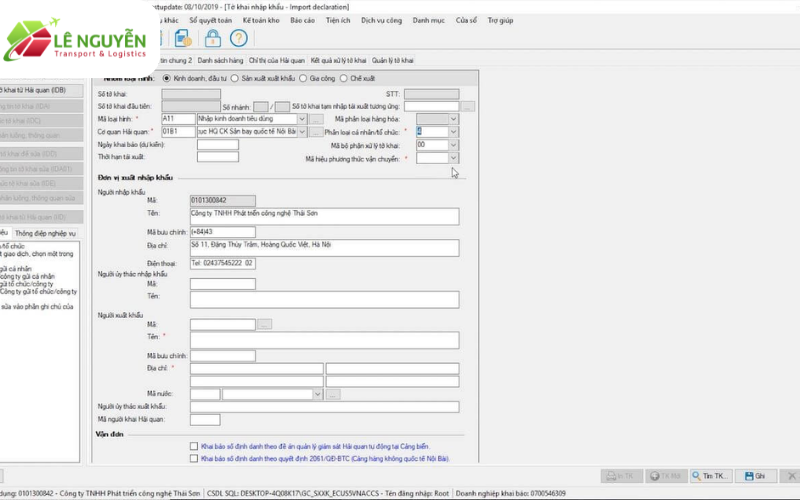Click the Mã loại hình code field A11
The image size is (800, 500).
point(178,119)
